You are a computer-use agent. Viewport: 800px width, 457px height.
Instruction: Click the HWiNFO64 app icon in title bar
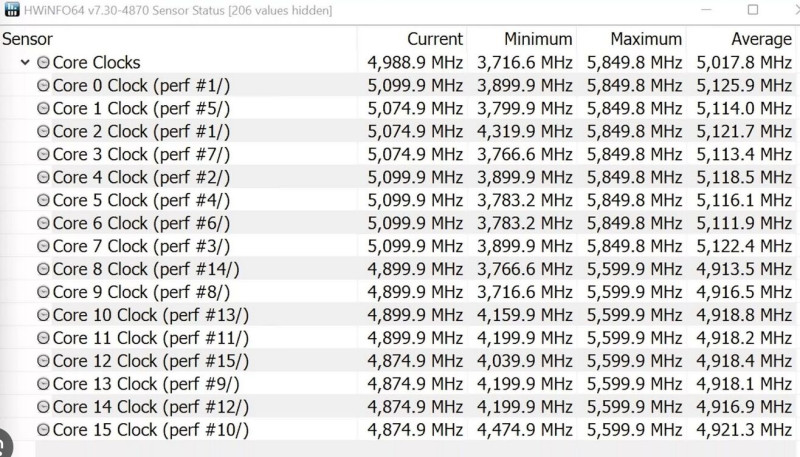(11, 10)
